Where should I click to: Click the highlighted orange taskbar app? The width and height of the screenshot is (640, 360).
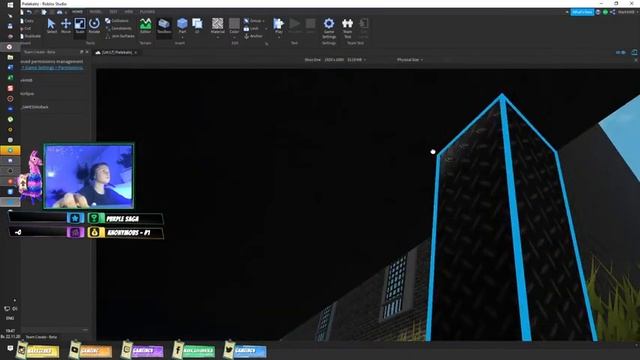[x=10, y=150]
